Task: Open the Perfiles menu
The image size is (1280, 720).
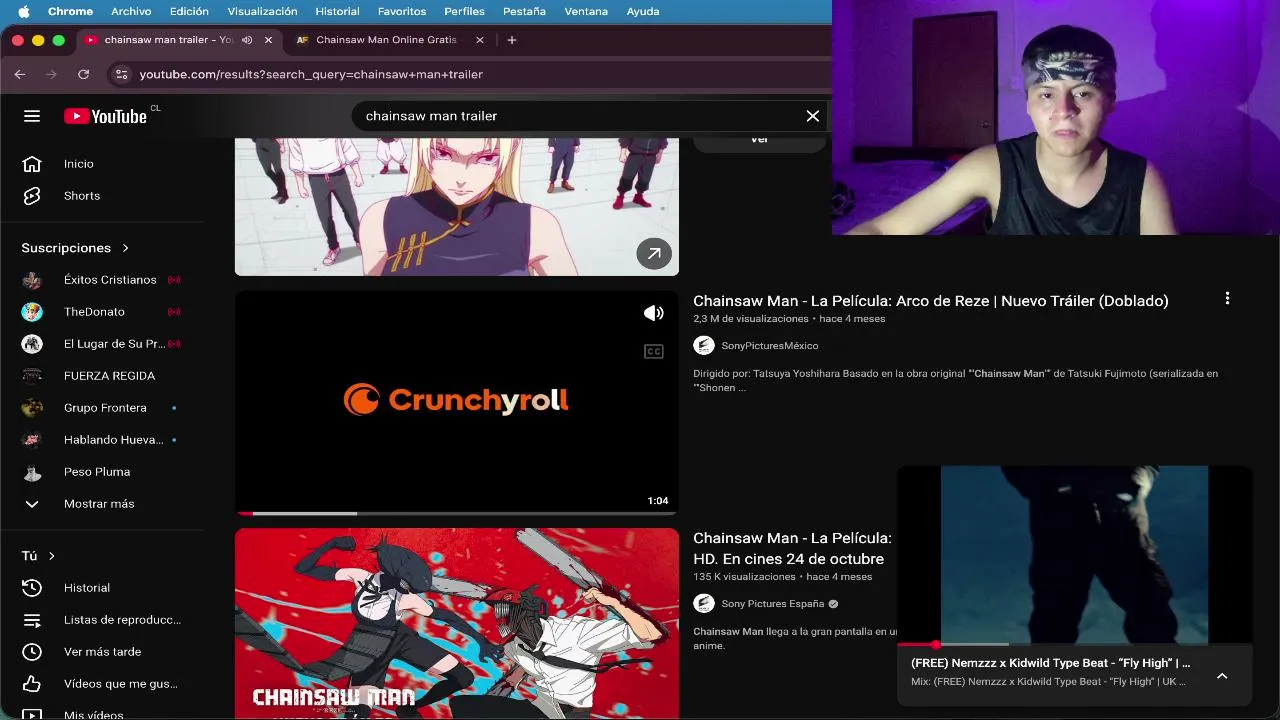Action: pos(464,11)
